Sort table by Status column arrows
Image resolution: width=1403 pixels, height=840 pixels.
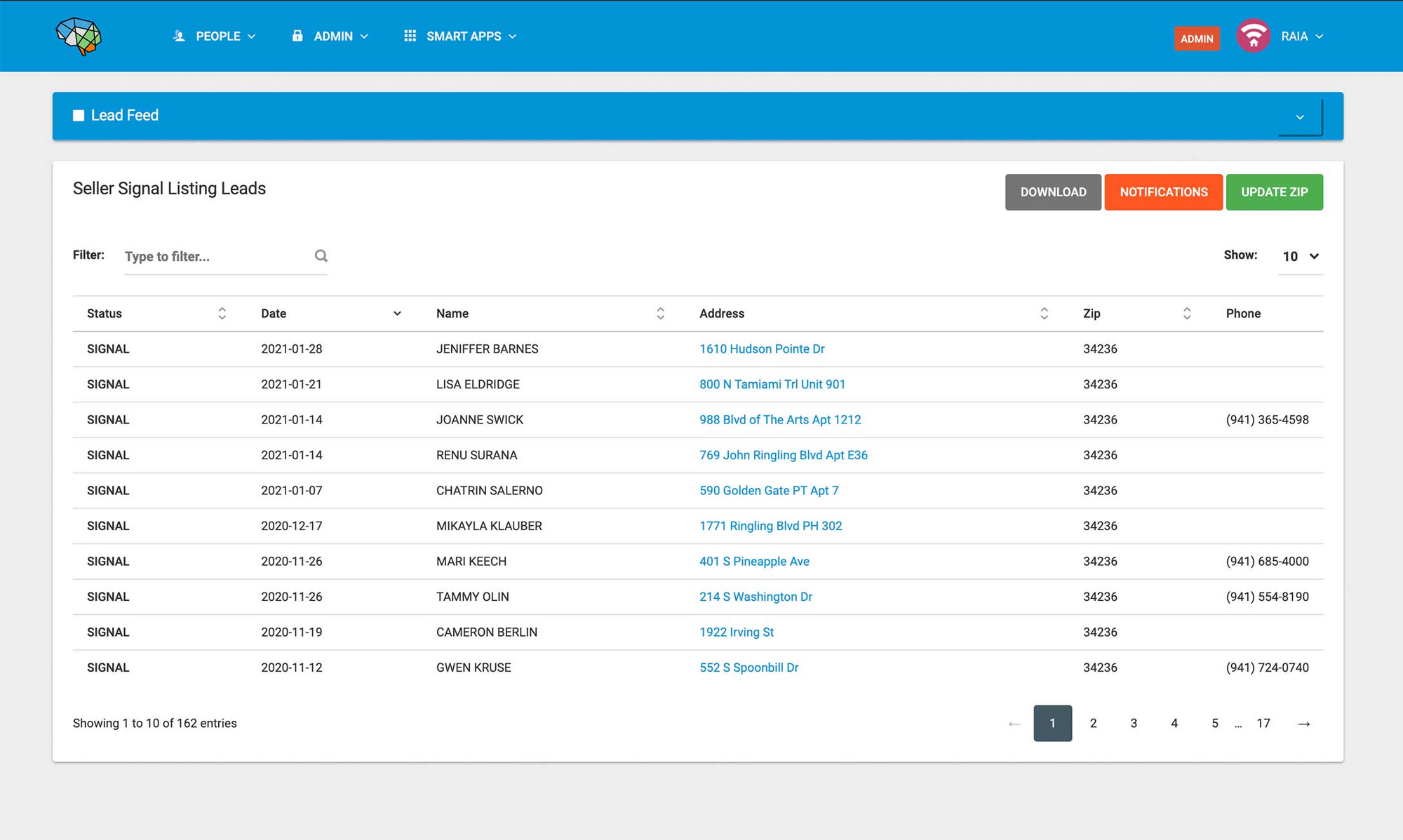pos(222,313)
